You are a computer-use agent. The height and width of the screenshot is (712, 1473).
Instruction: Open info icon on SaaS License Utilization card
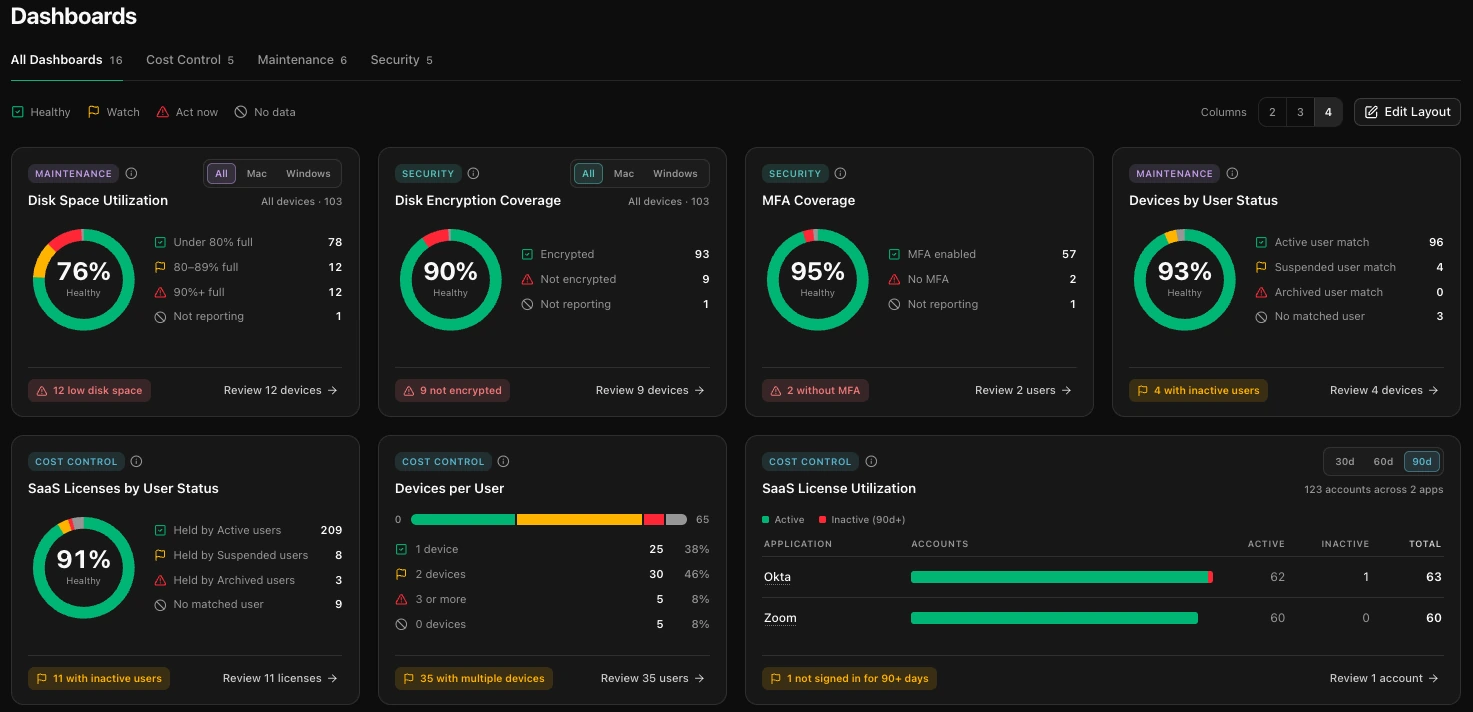(x=871, y=462)
